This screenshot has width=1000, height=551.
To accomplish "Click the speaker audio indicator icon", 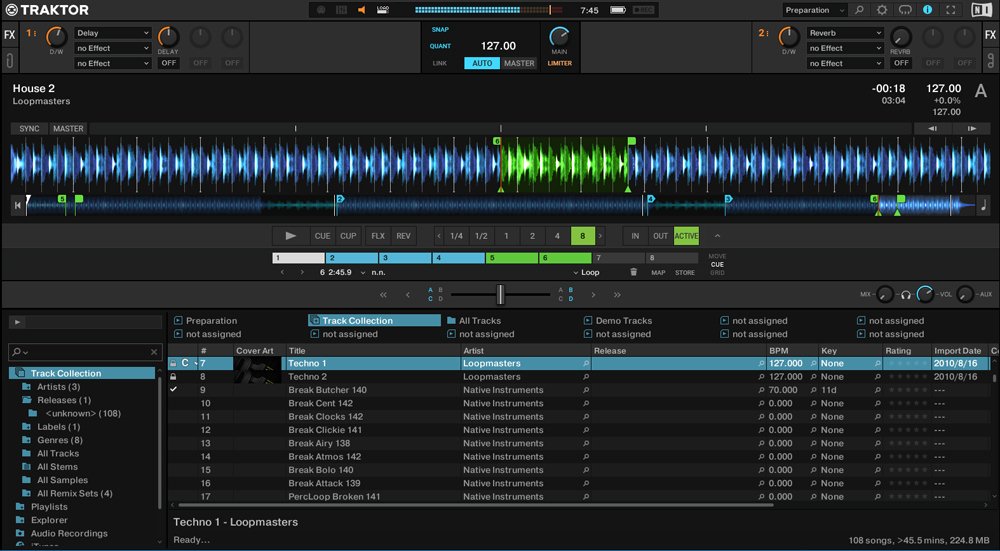I will click(362, 10).
